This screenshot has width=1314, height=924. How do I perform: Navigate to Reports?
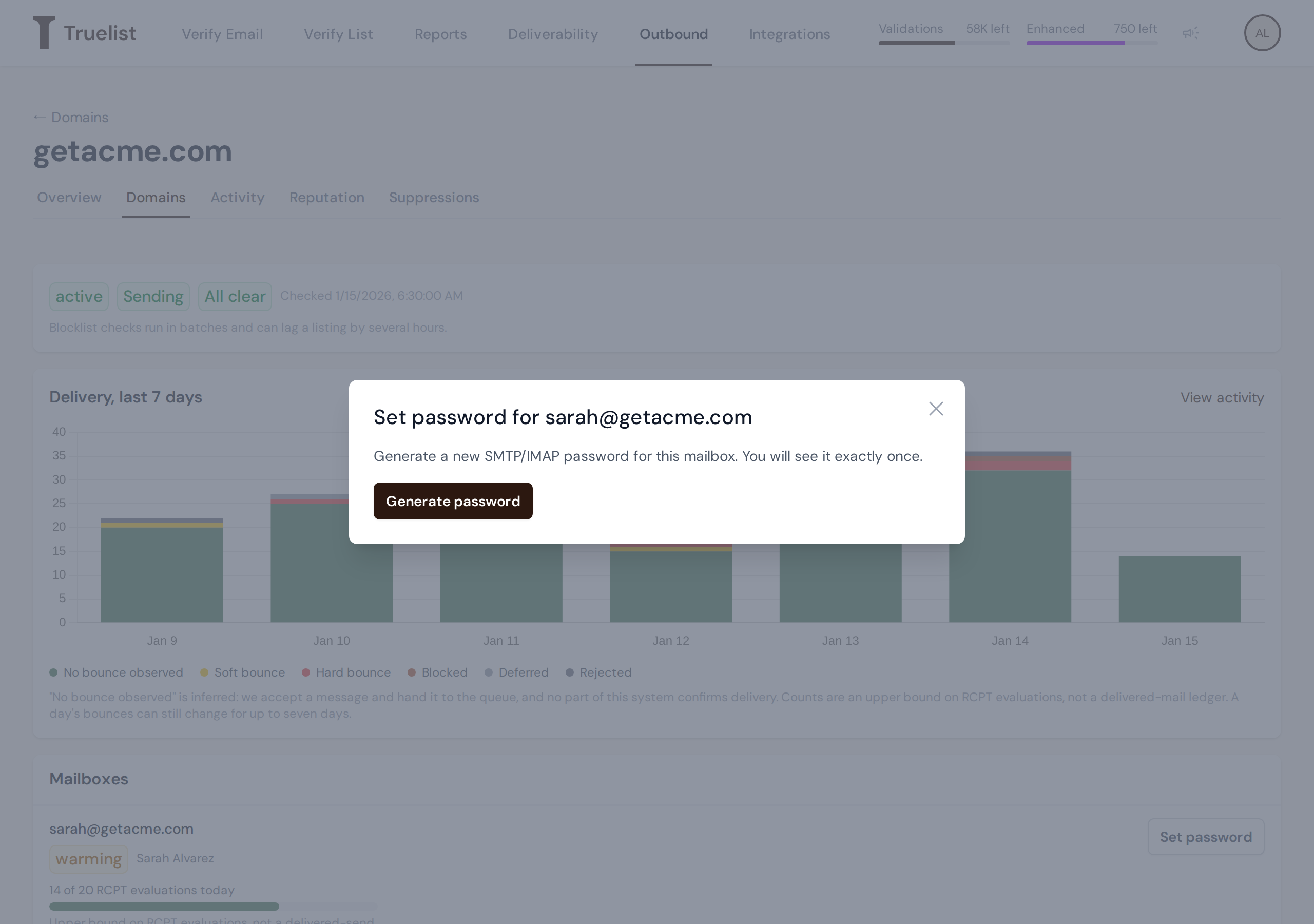pyautogui.click(x=440, y=34)
